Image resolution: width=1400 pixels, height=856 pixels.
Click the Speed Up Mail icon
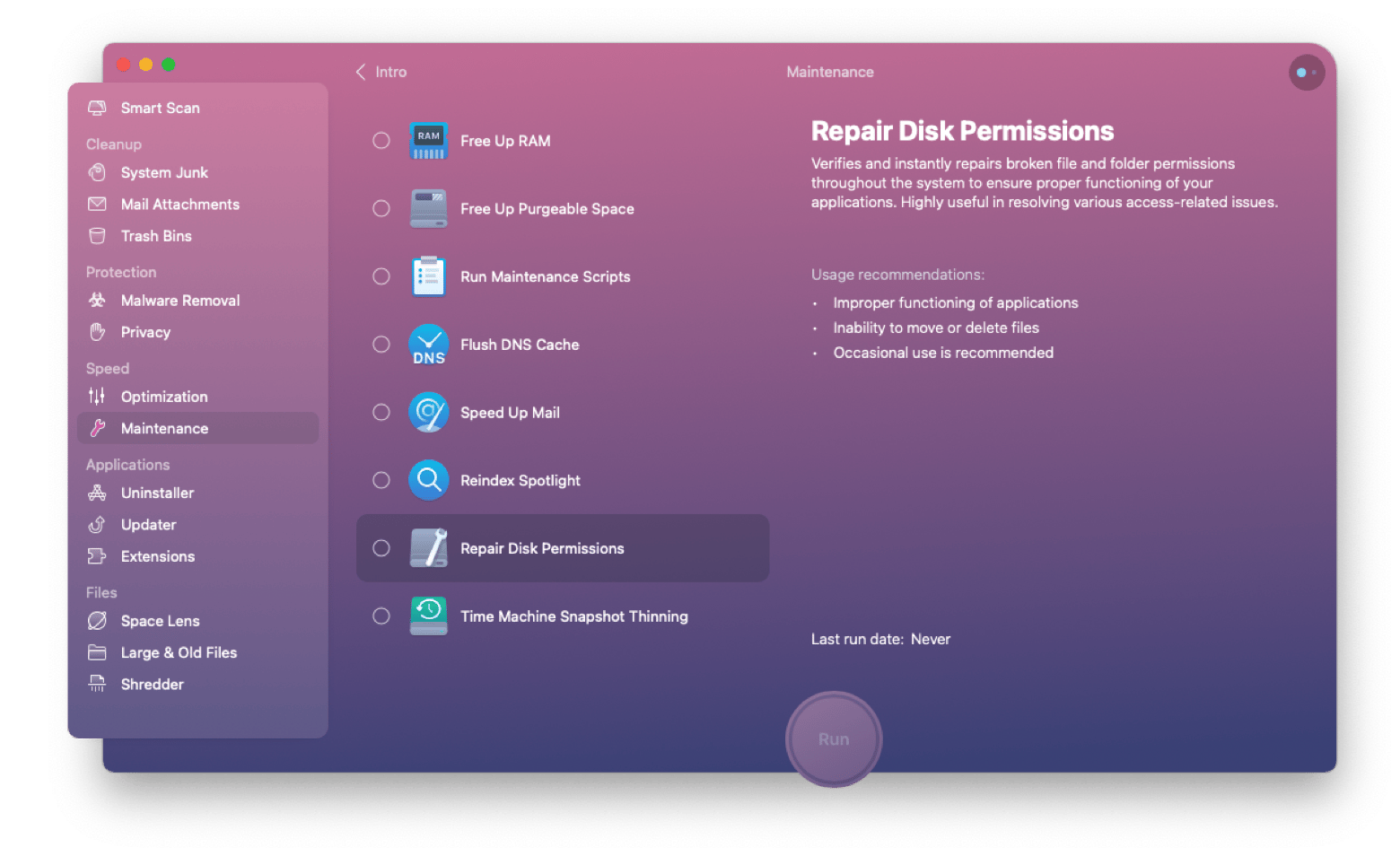pos(429,413)
